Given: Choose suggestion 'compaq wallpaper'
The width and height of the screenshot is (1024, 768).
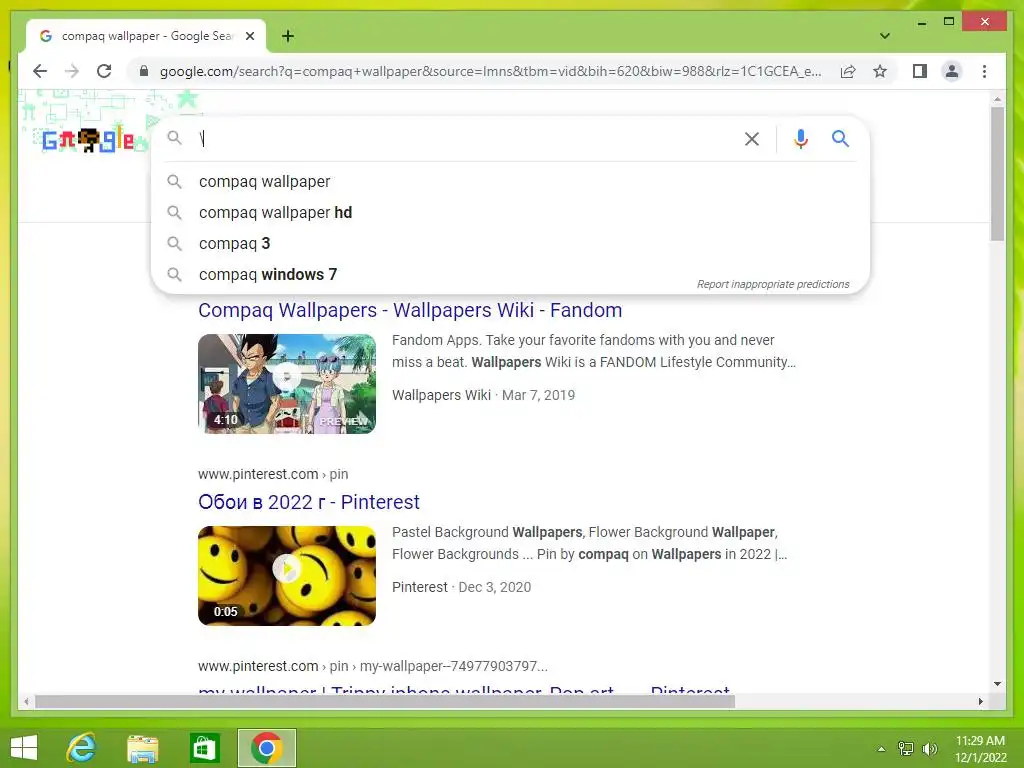Looking at the screenshot, I should (x=510, y=182).
